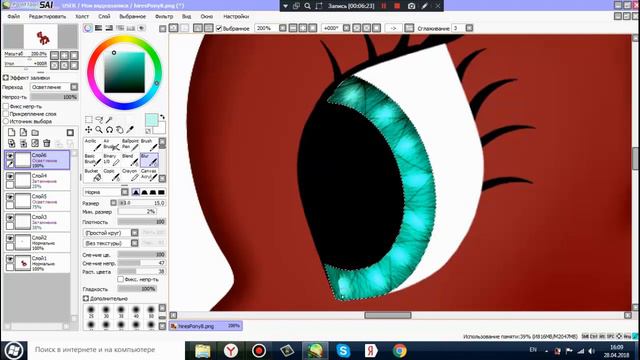This screenshot has height=360, width=640.
Task: Expand the Эффект заливки section
Action: [x=6, y=78]
